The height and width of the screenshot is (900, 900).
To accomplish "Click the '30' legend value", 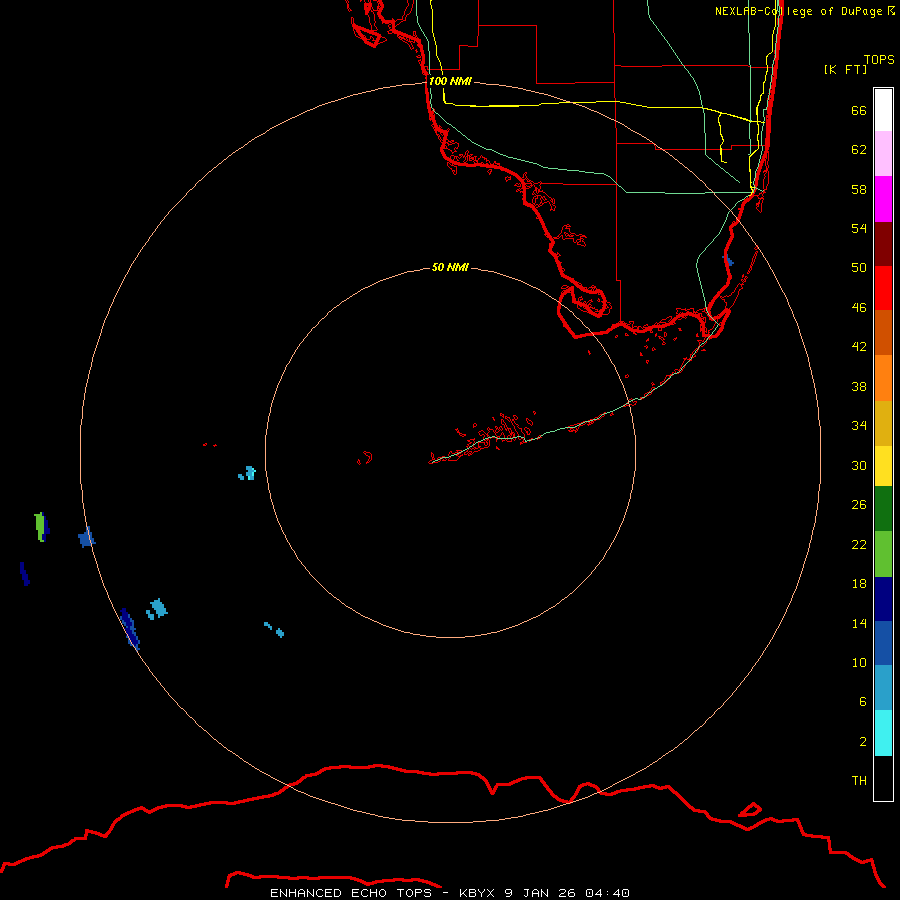I will coord(859,465).
